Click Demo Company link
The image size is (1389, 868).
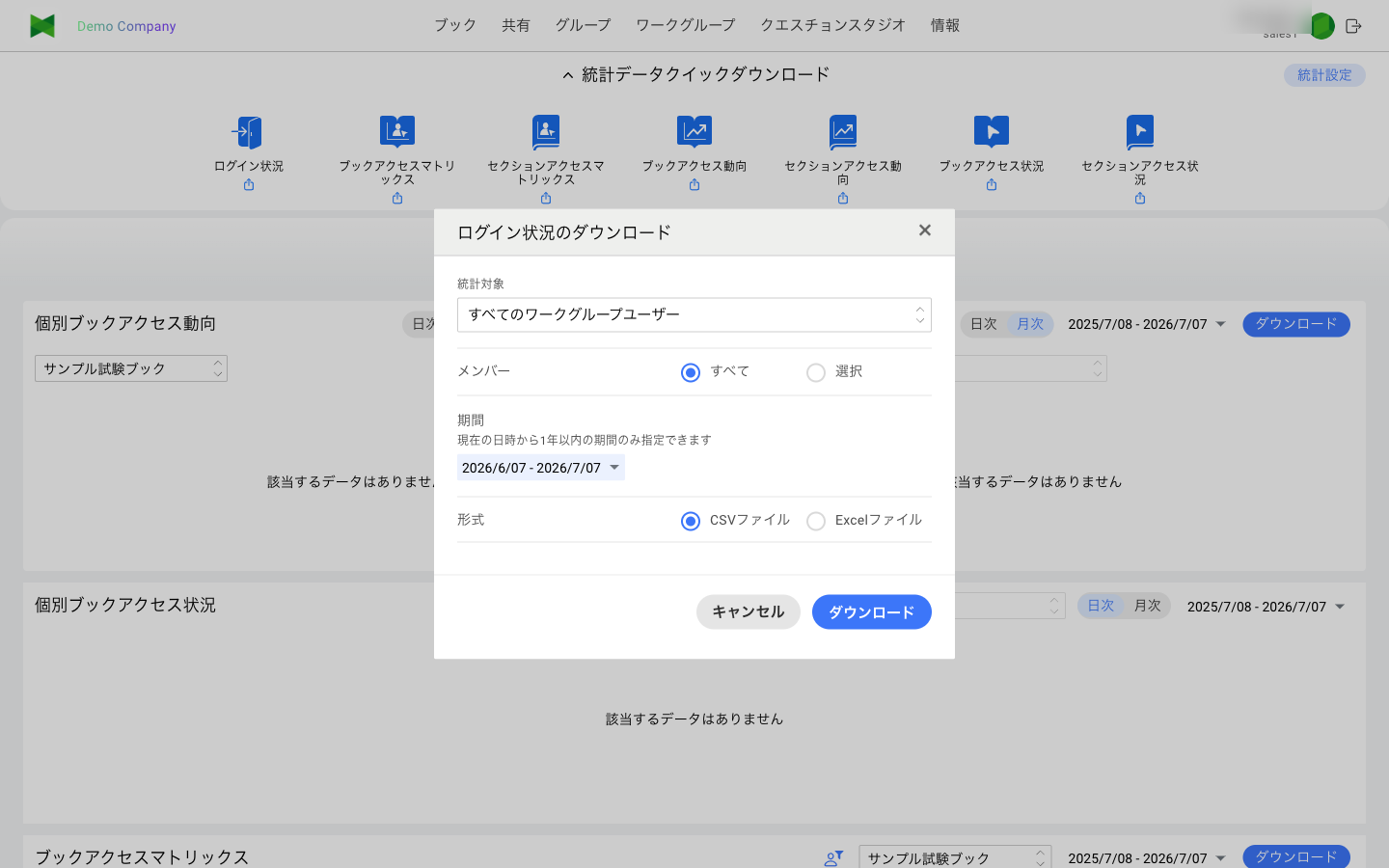126,26
